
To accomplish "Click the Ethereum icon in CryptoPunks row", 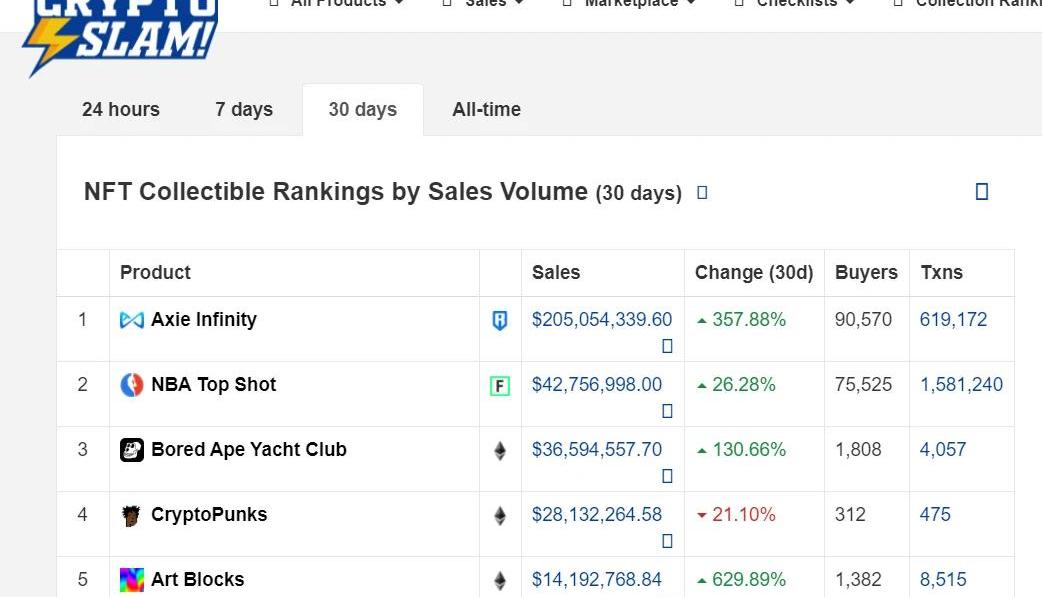I will [x=500, y=516].
